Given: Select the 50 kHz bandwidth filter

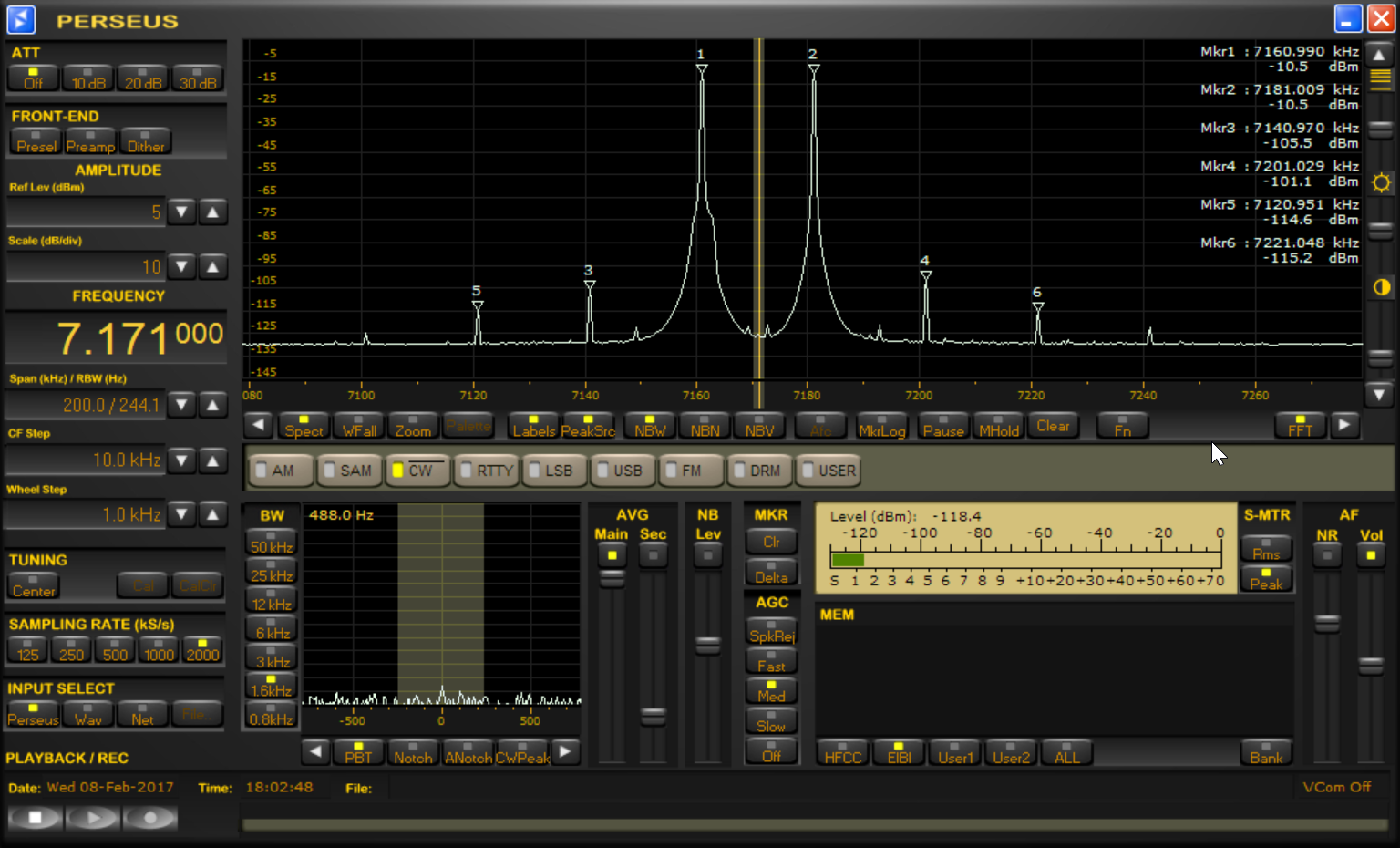Looking at the screenshot, I should 272,543.
